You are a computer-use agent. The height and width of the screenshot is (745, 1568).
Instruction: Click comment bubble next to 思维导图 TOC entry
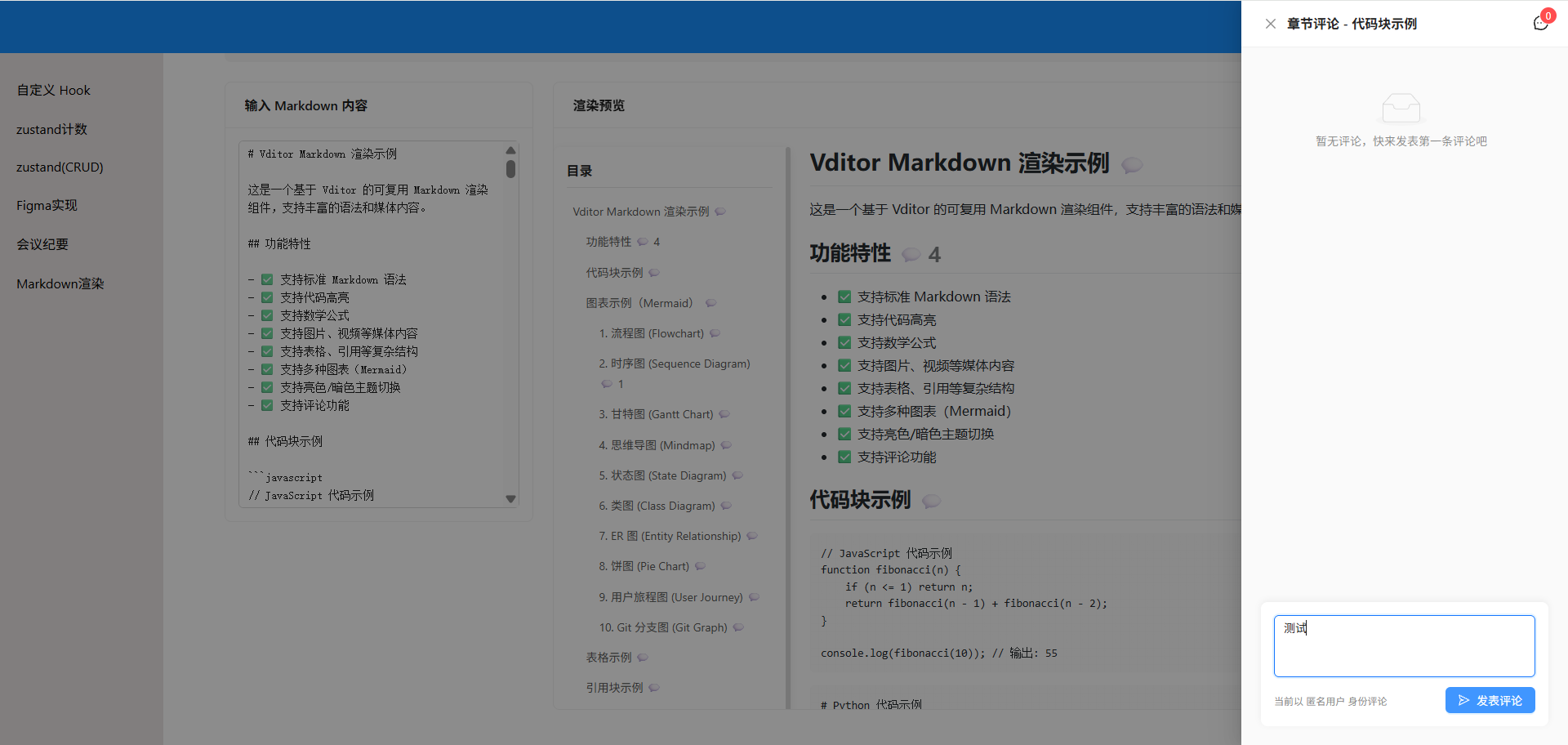coord(726,445)
